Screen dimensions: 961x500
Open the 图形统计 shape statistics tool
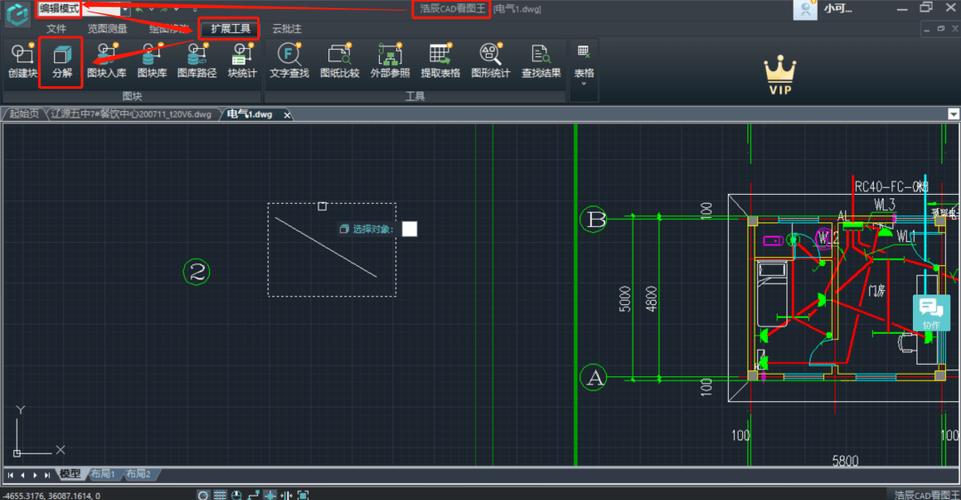[x=490, y=59]
